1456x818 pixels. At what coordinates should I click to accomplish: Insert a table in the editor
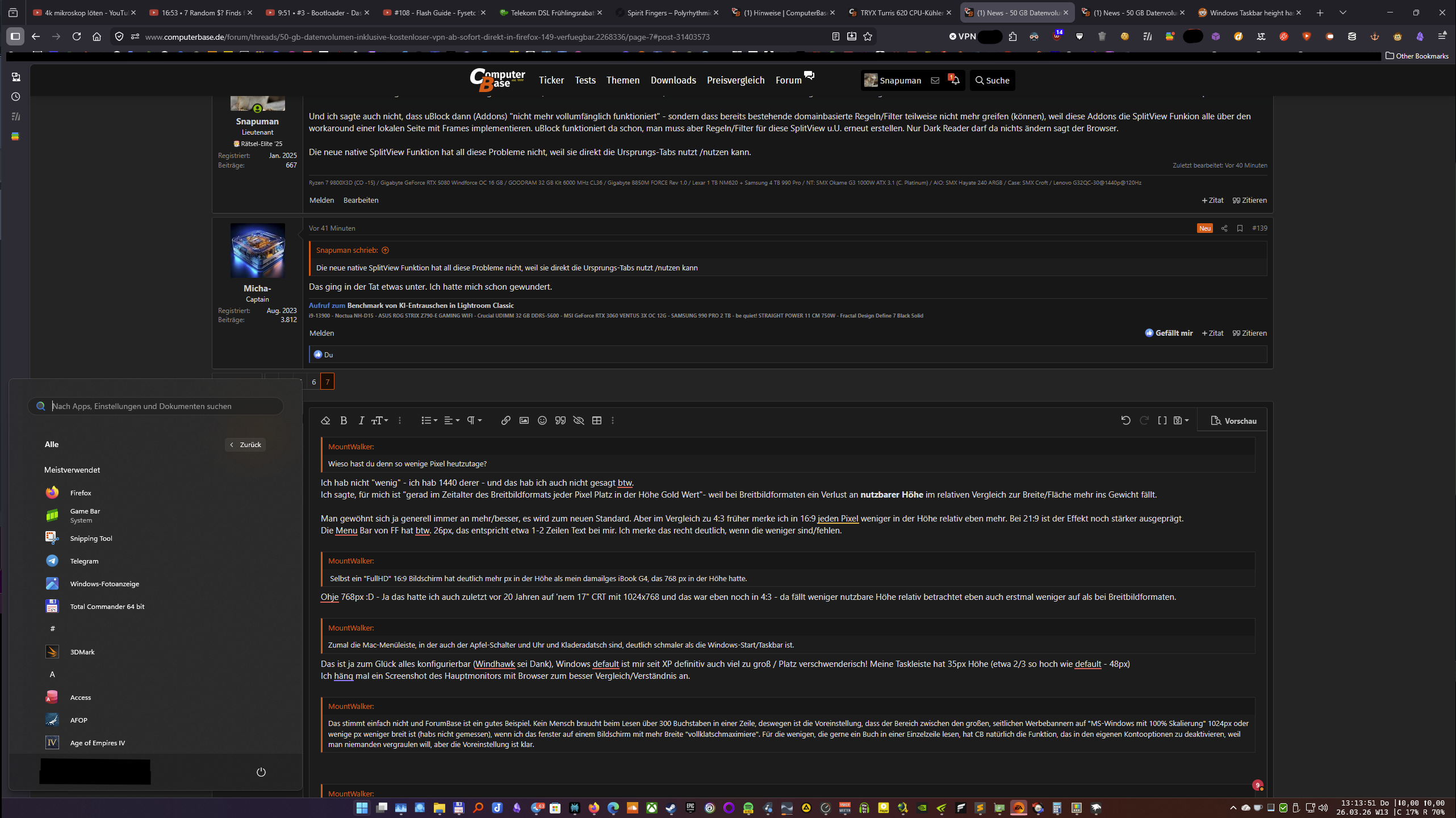(x=597, y=420)
